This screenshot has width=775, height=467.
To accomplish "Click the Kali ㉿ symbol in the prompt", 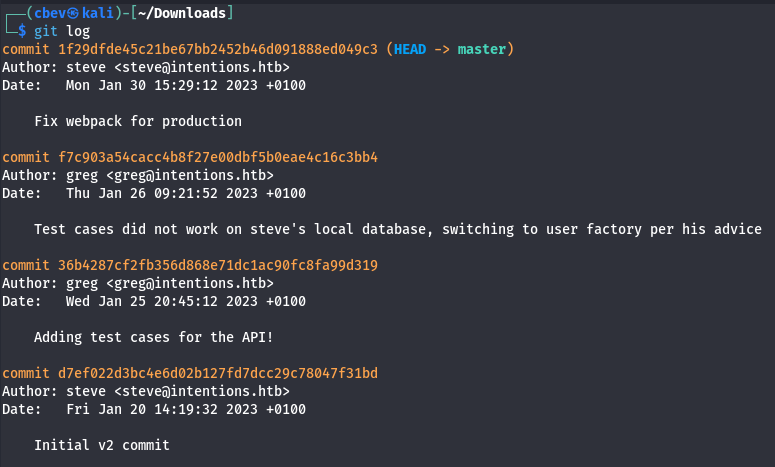I will [x=67, y=13].
